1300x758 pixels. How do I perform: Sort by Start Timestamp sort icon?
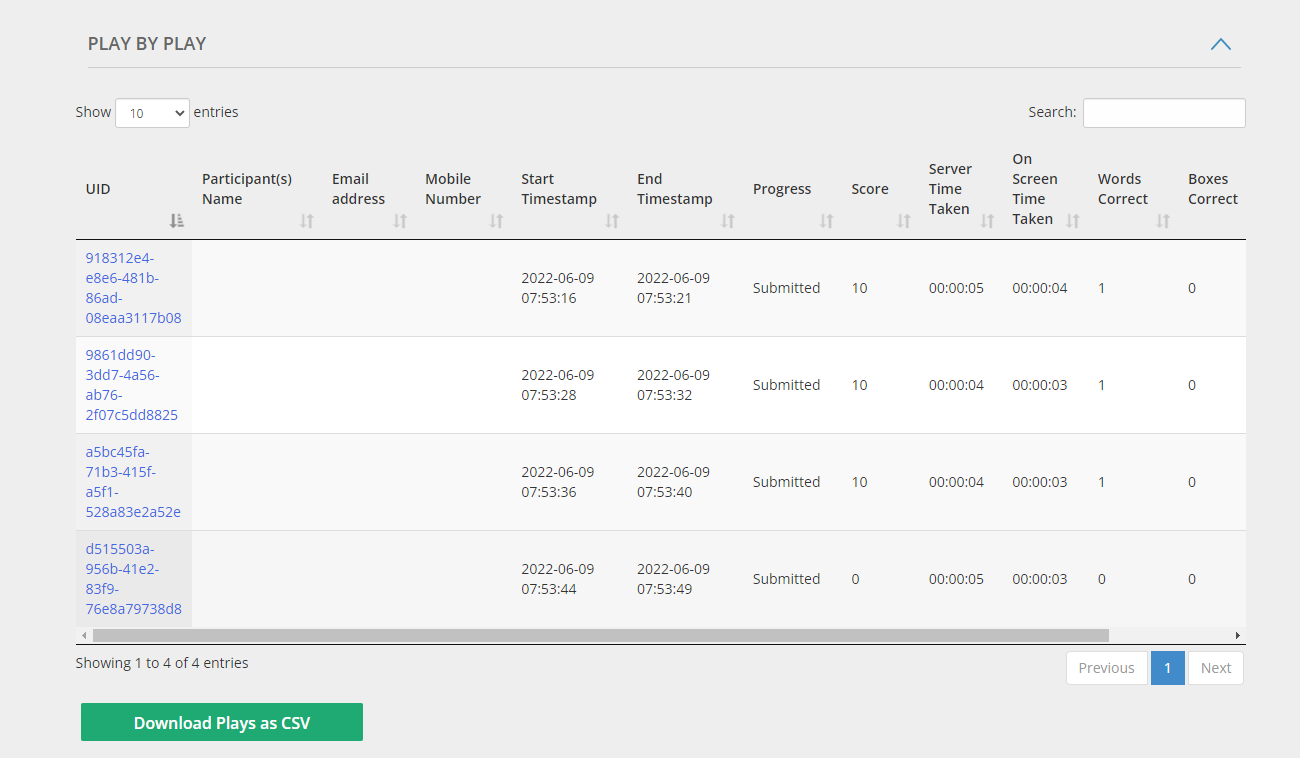(612, 221)
